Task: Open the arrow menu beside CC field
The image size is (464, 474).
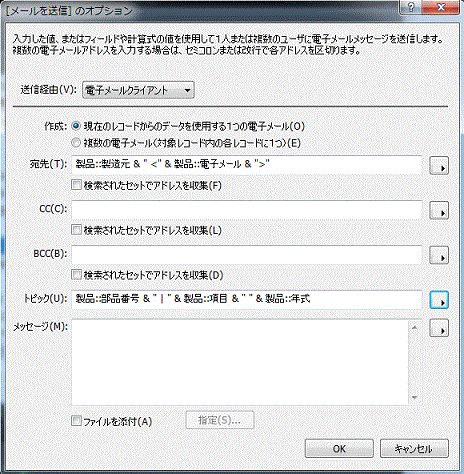Action: pyautogui.click(x=439, y=211)
